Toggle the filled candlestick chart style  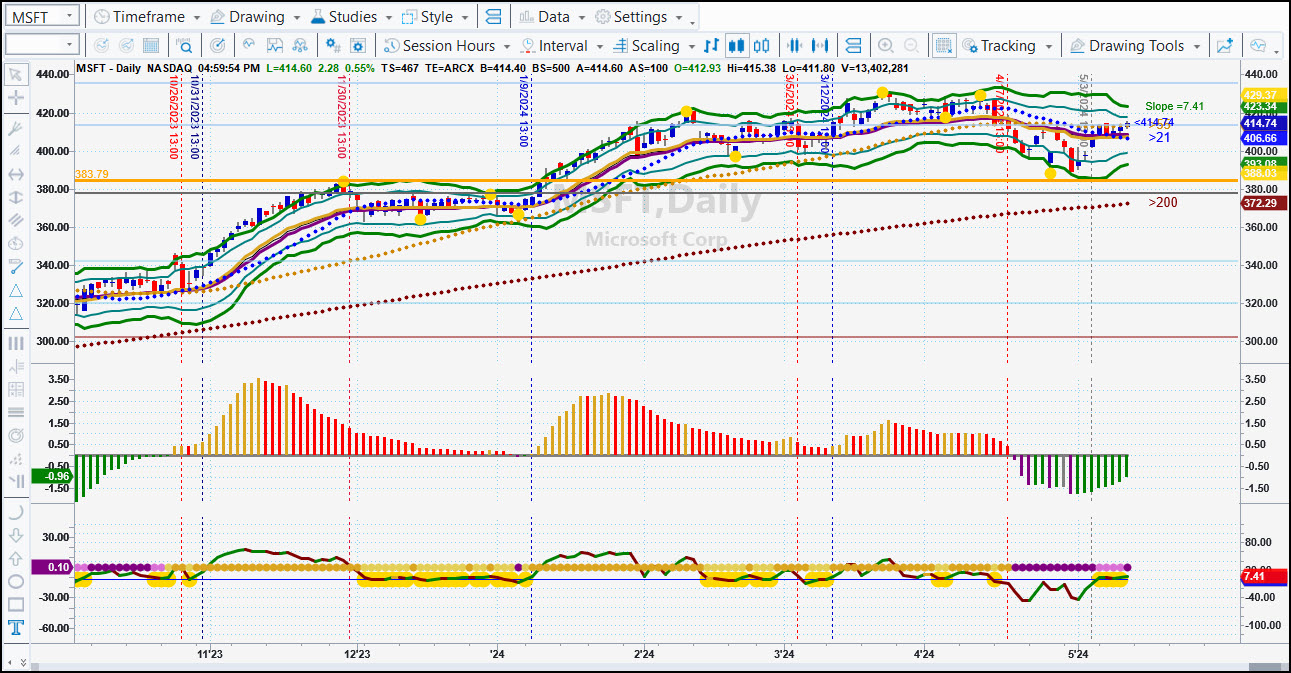click(737, 46)
